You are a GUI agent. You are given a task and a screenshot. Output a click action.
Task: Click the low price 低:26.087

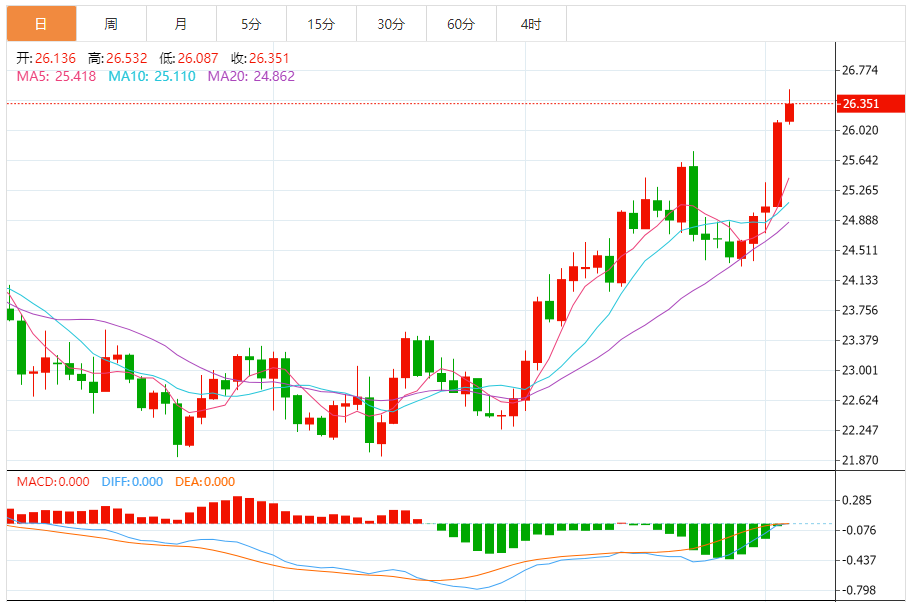click(x=189, y=58)
